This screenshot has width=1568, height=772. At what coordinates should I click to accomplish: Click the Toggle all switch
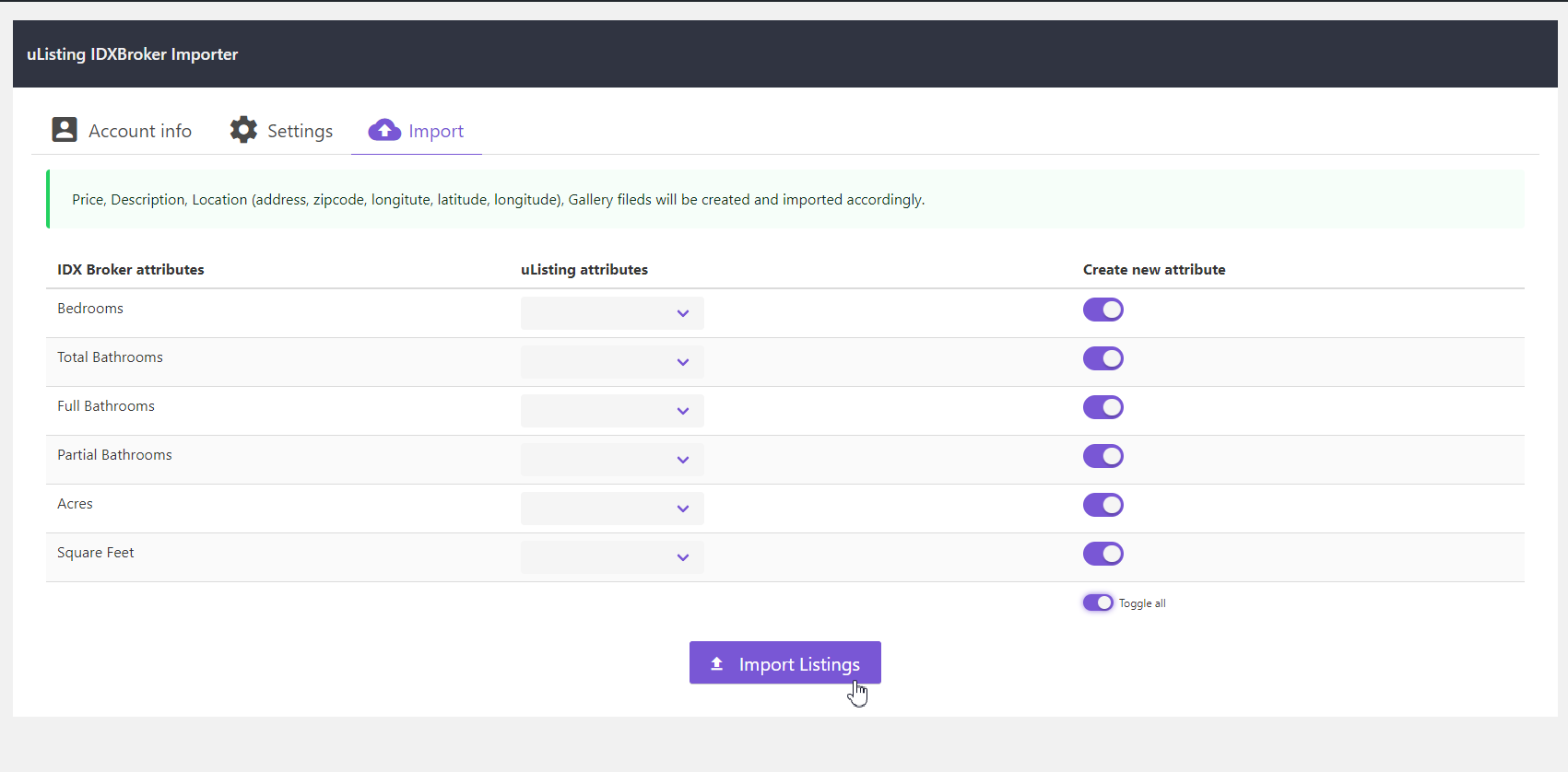coord(1098,602)
